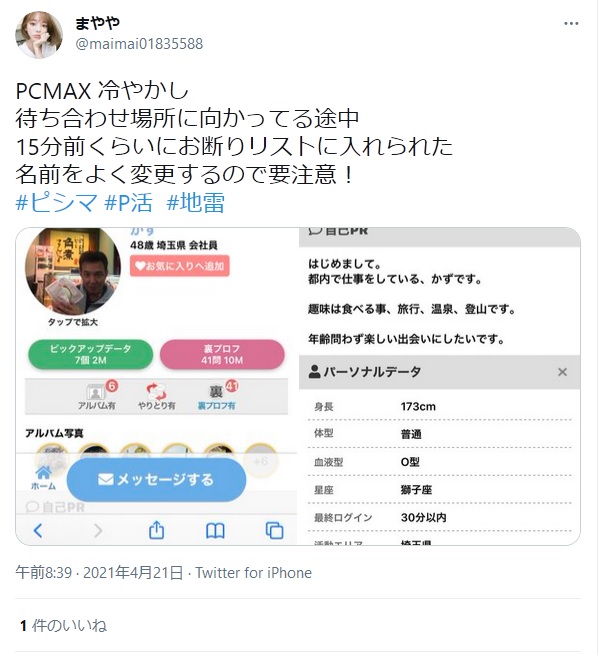Click the green ピックアップデータ button
This screenshot has height=655, width=612.
[x=90, y=354]
